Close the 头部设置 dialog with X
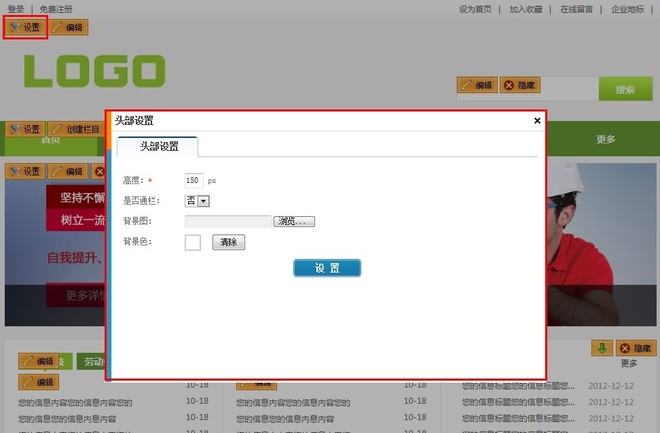660x433 pixels. click(537, 121)
